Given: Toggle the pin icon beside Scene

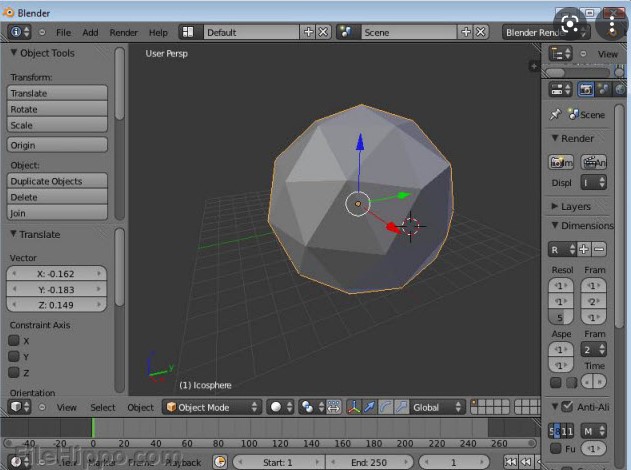Looking at the screenshot, I should (555, 114).
